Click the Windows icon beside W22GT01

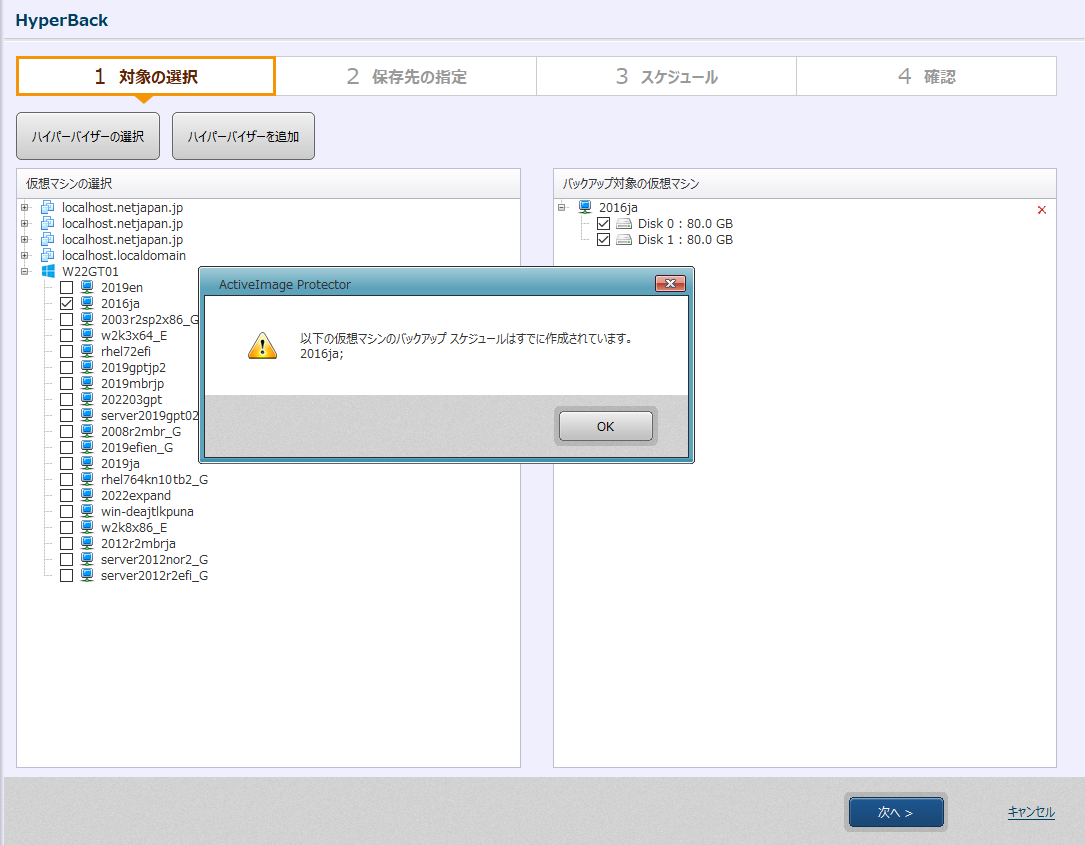48,271
